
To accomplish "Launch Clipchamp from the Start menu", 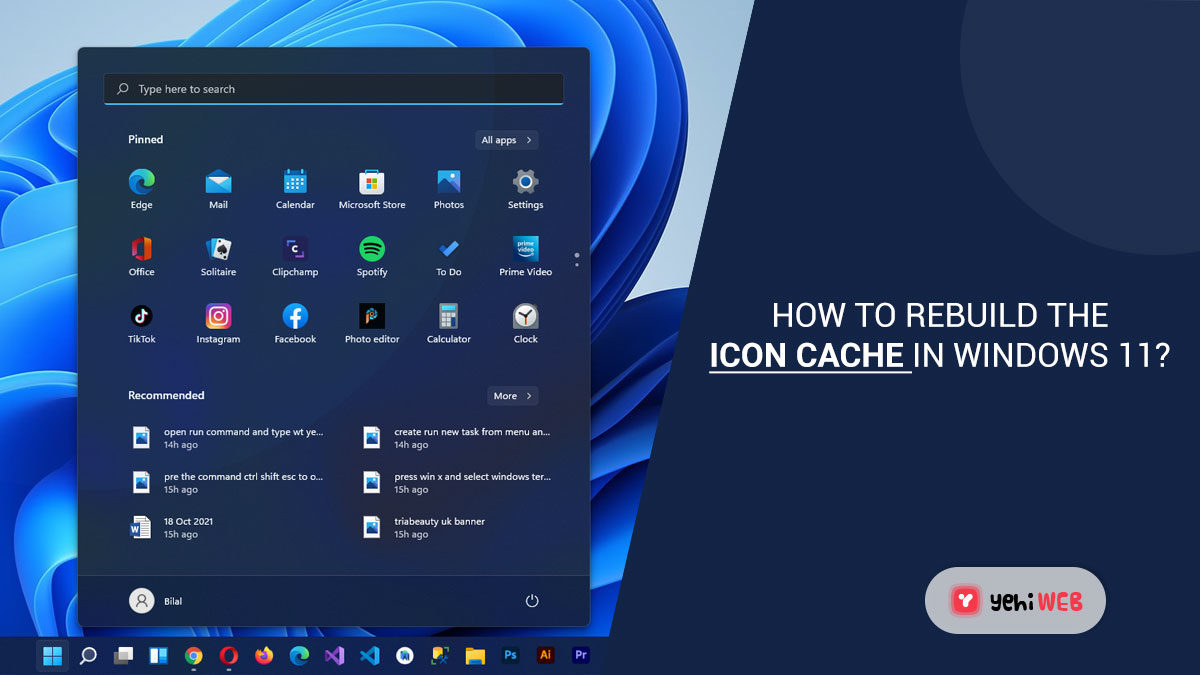I will [x=295, y=250].
